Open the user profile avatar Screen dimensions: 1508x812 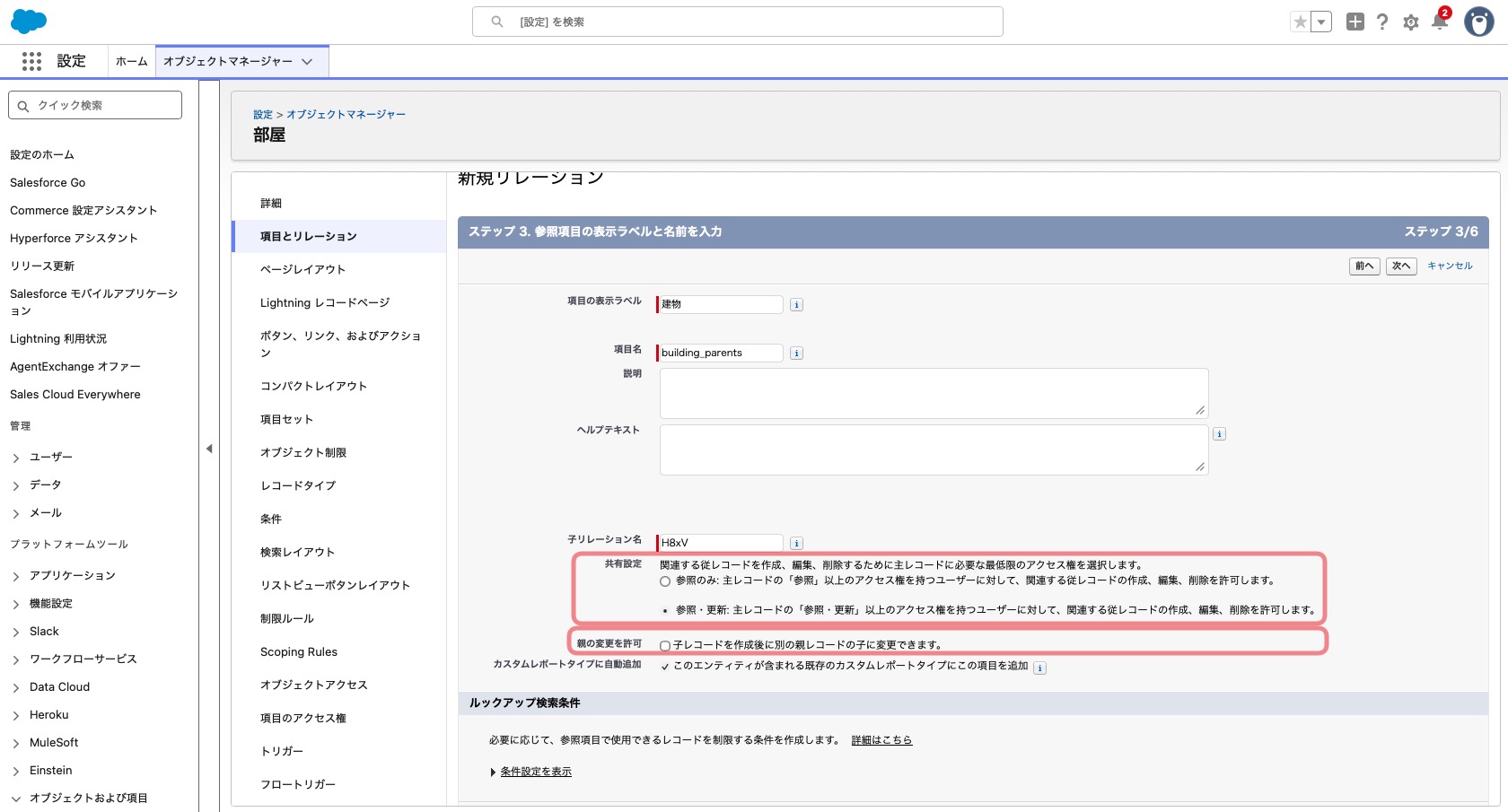[x=1479, y=22]
